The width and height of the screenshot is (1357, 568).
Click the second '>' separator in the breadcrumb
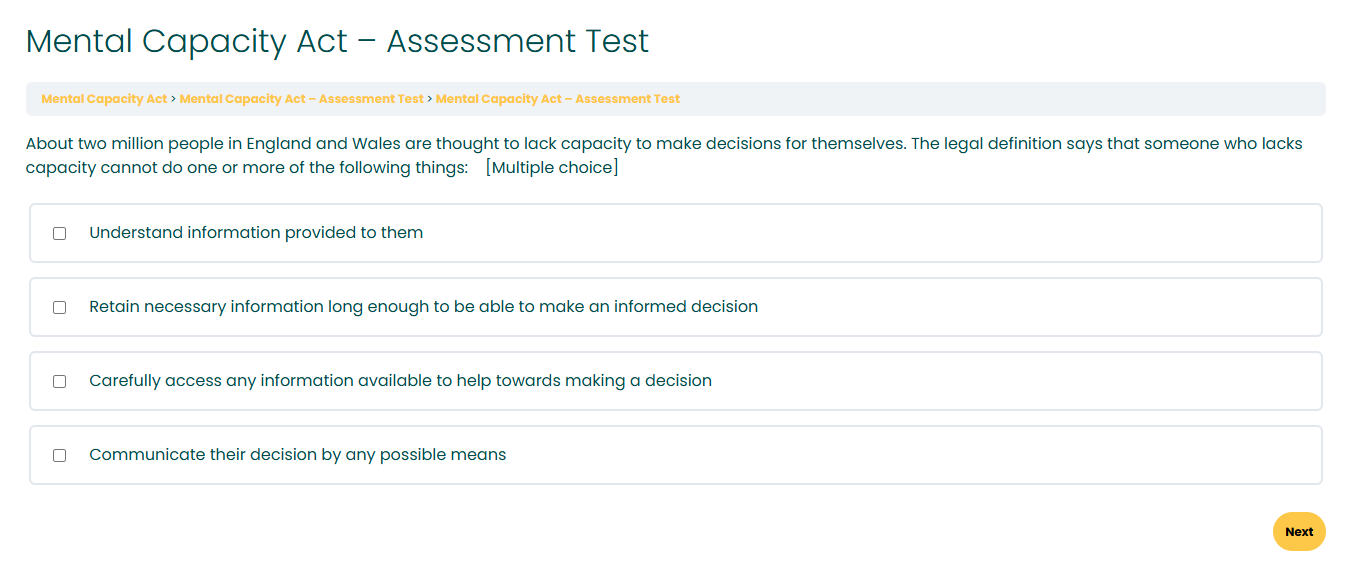pyautogui.click(x=430, y=99)
